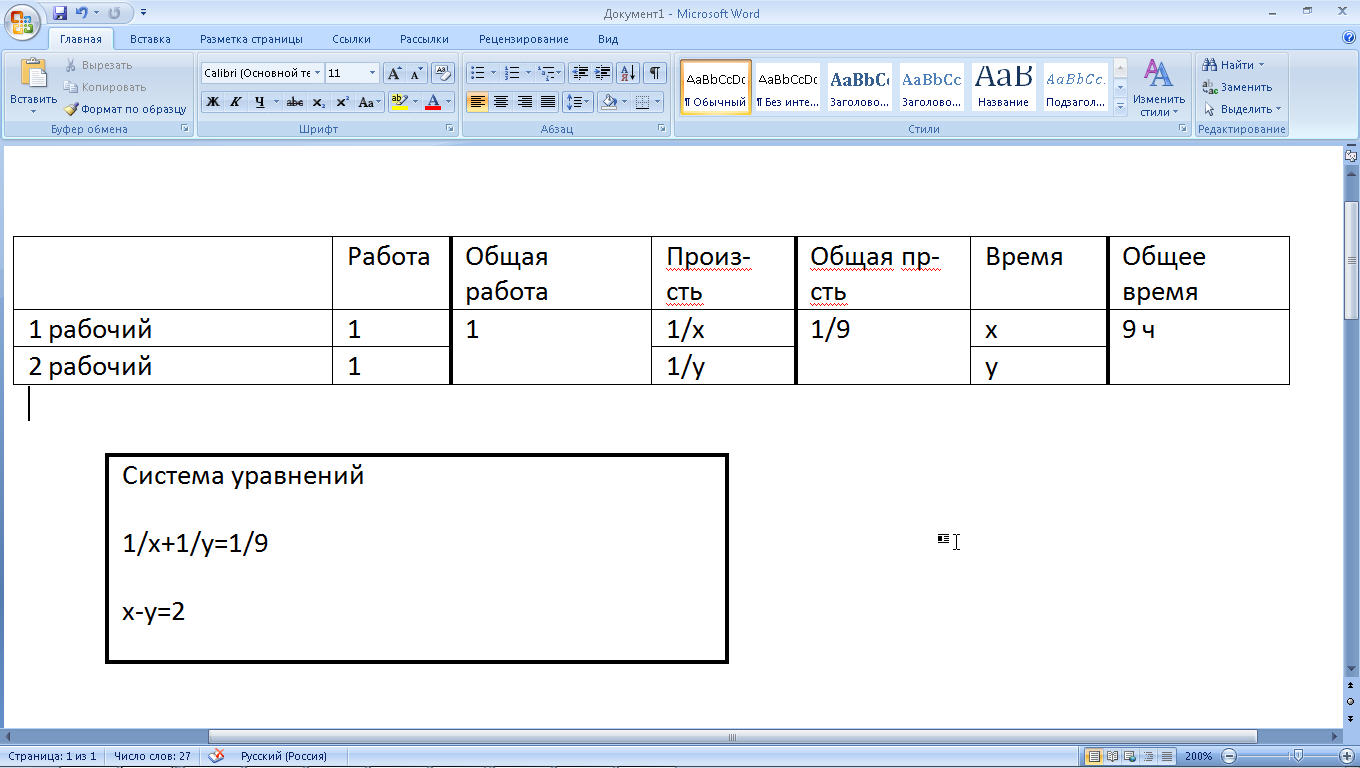
Task: Toggle show paragraph marks (¶)
Action: click(x=655, y=73)
